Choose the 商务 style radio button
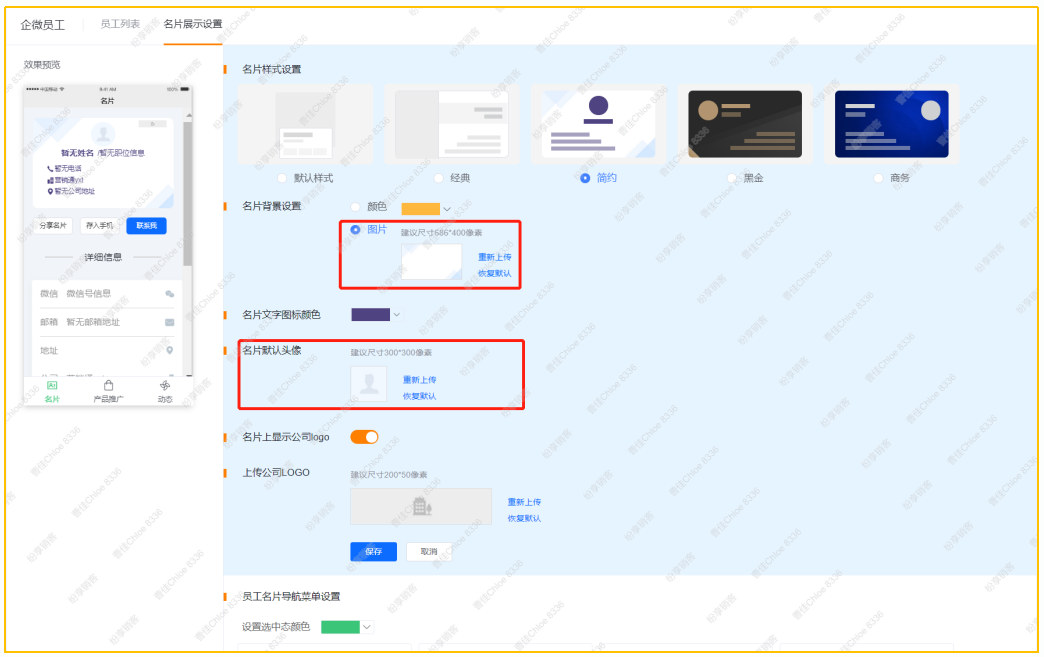Viewport: 1044px width, 657px height. [x=878, y=178]
